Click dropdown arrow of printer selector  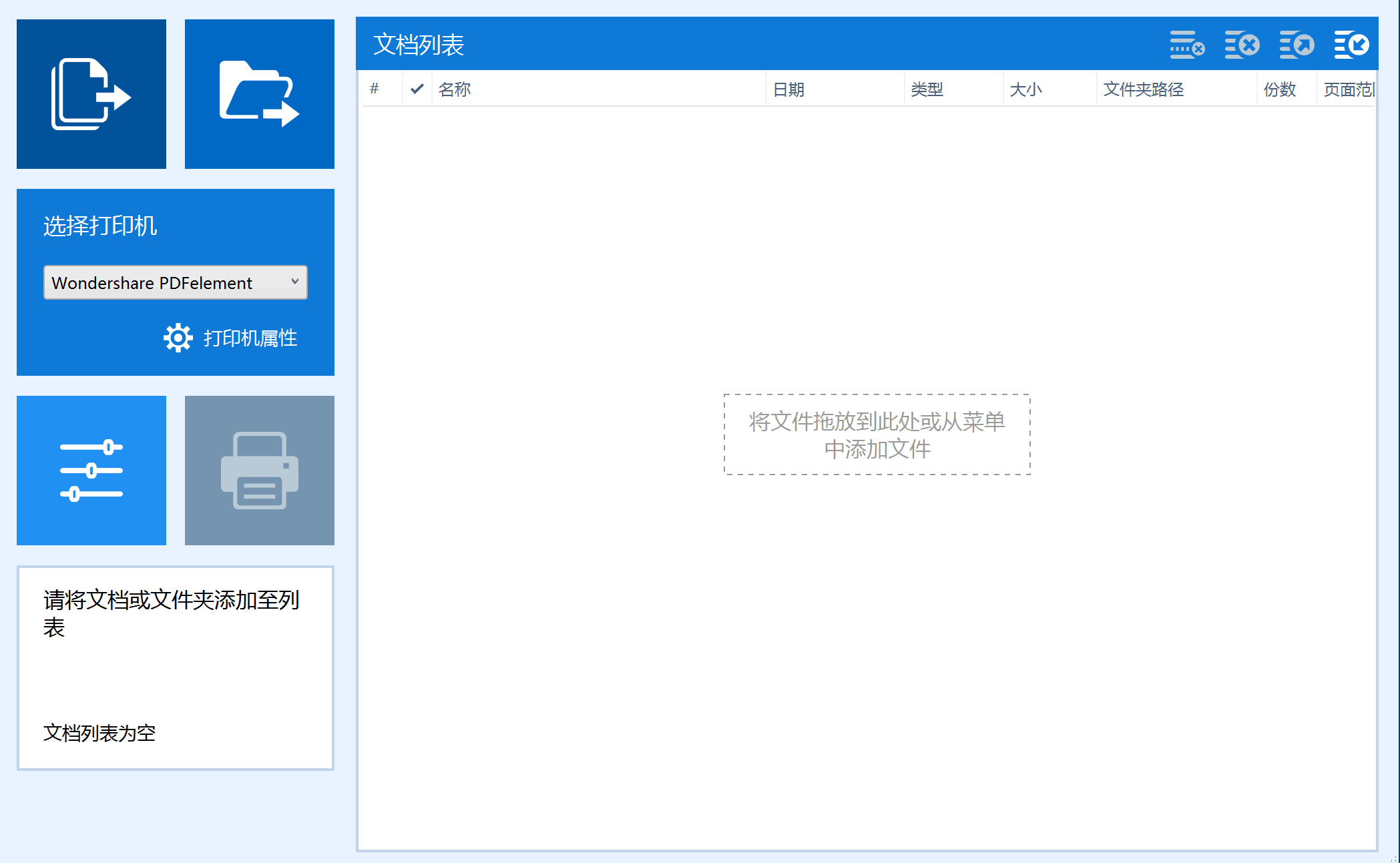coord(294,282)
